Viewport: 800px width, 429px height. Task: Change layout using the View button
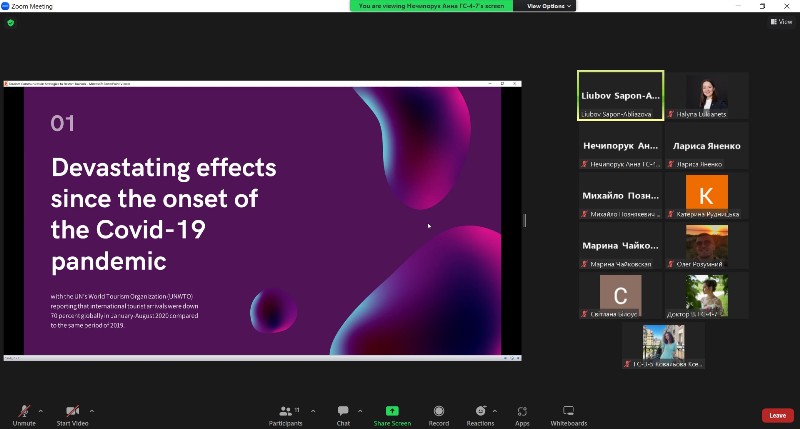[x=782, y=21]
